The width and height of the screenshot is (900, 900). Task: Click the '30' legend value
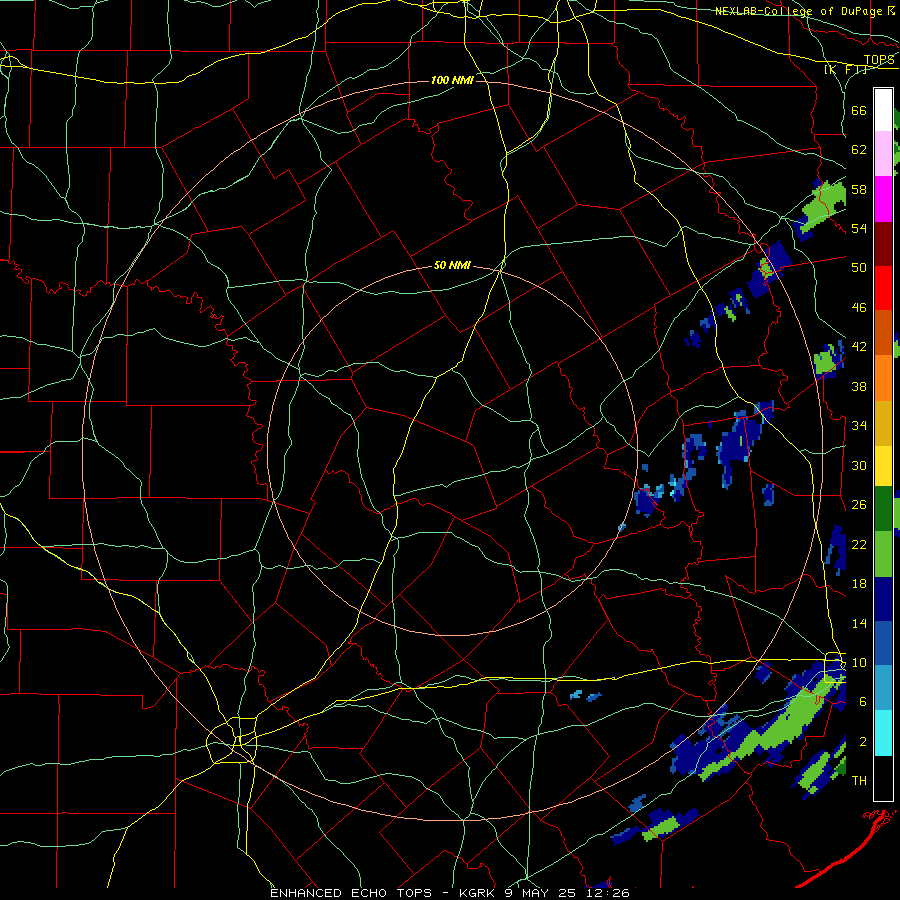(x=859, y=465)
